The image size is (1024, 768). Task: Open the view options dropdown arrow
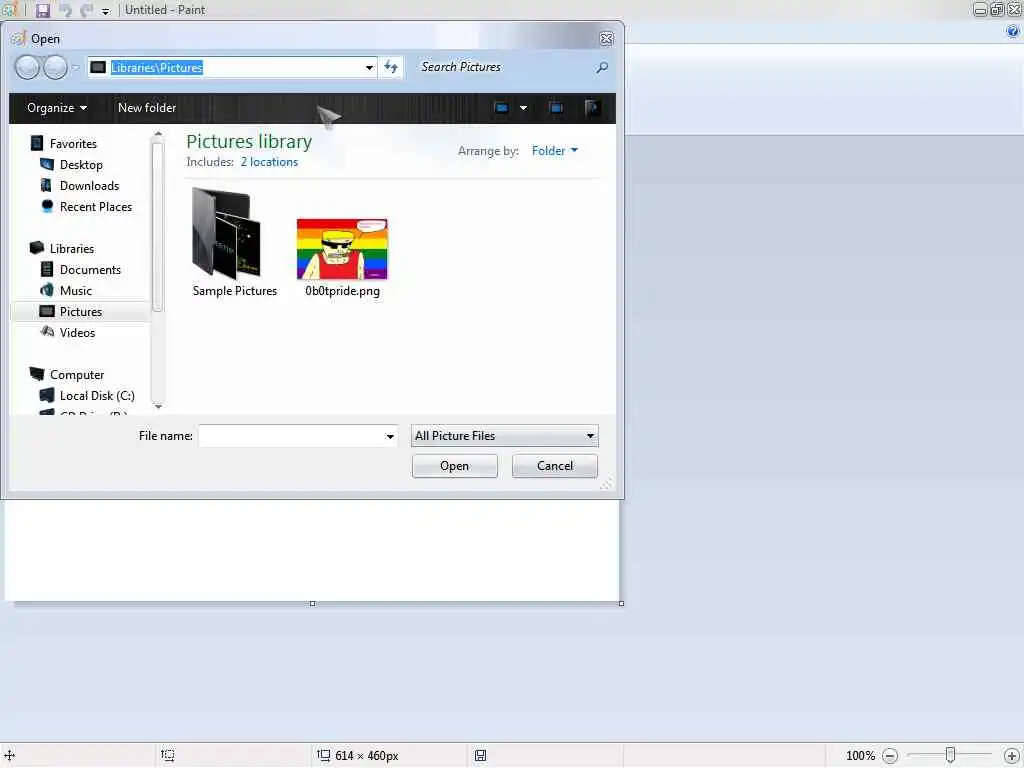coord(523,108)
